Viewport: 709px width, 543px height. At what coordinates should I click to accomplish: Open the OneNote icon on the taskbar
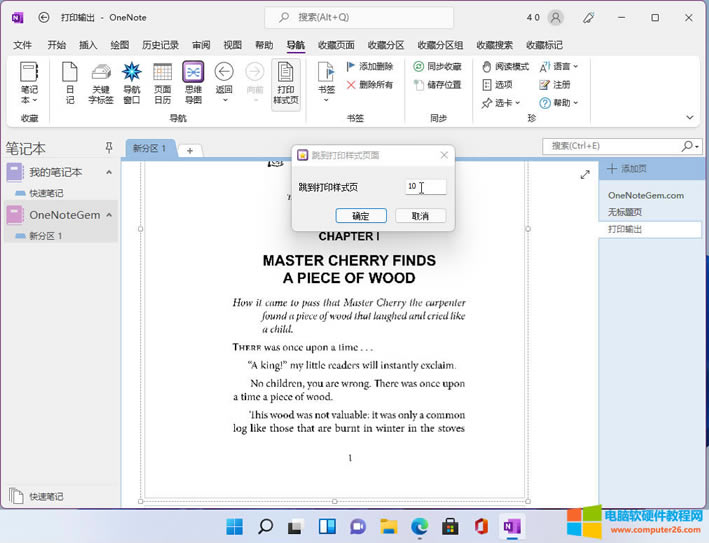coord(512,526)
